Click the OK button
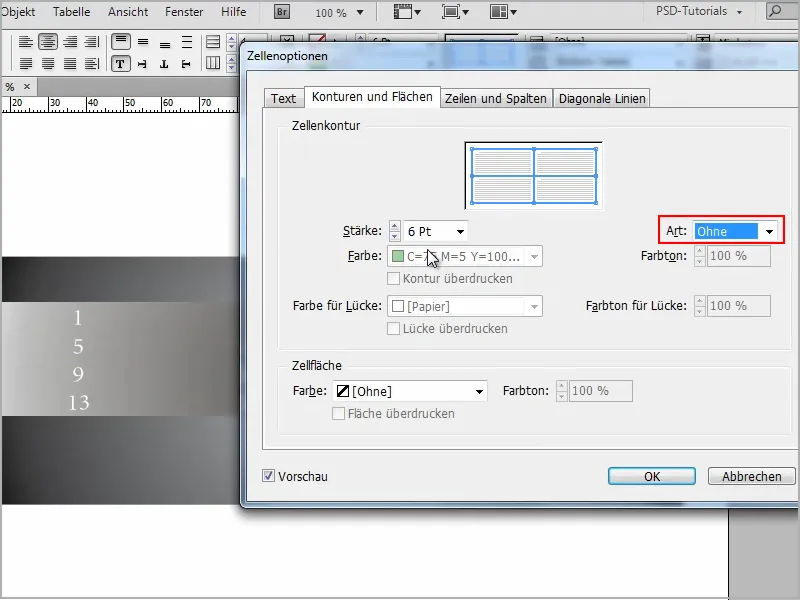The height and width of the screenshot is (600, 800). tap(652, 476)
